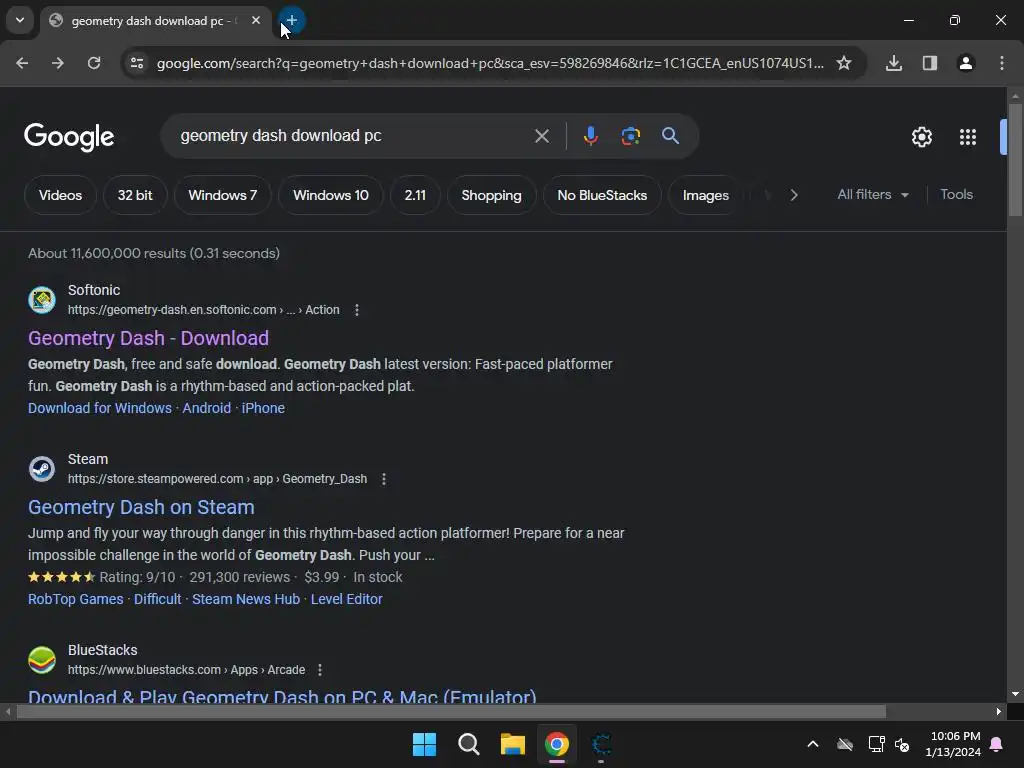The image size is (1024, 768).
Task: Select the No BlueStacks filter chip
Action: [x=602, y=195]
